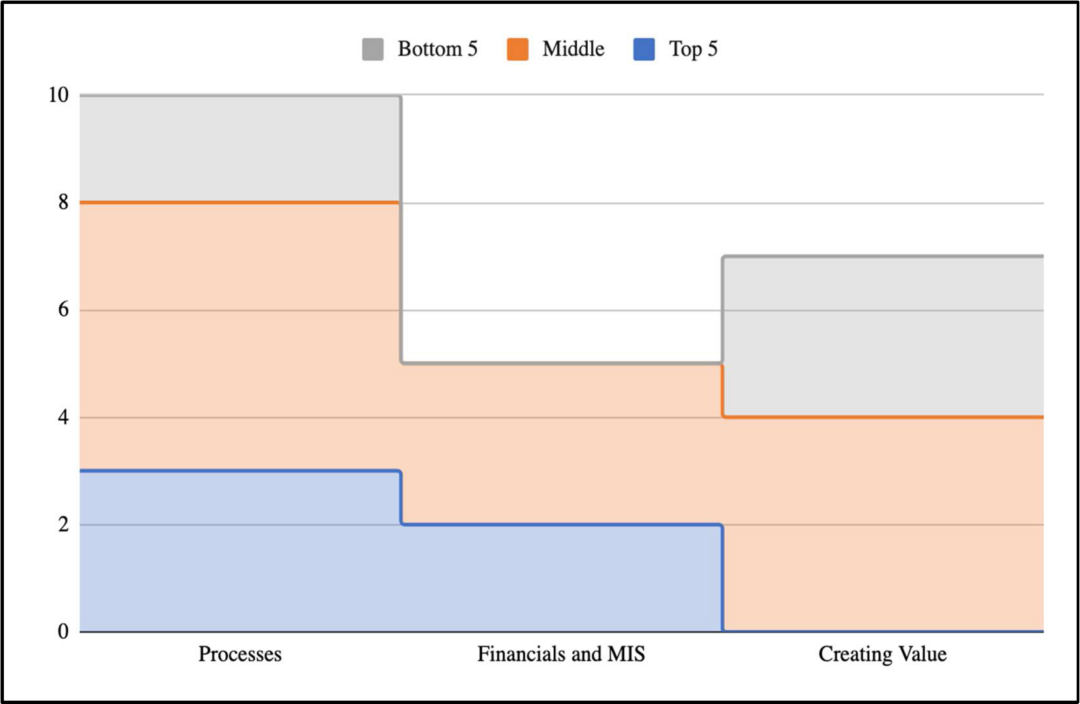1080x704 pixels.
Task: Click the y-axis value 2
Action: tap(63, 525)
